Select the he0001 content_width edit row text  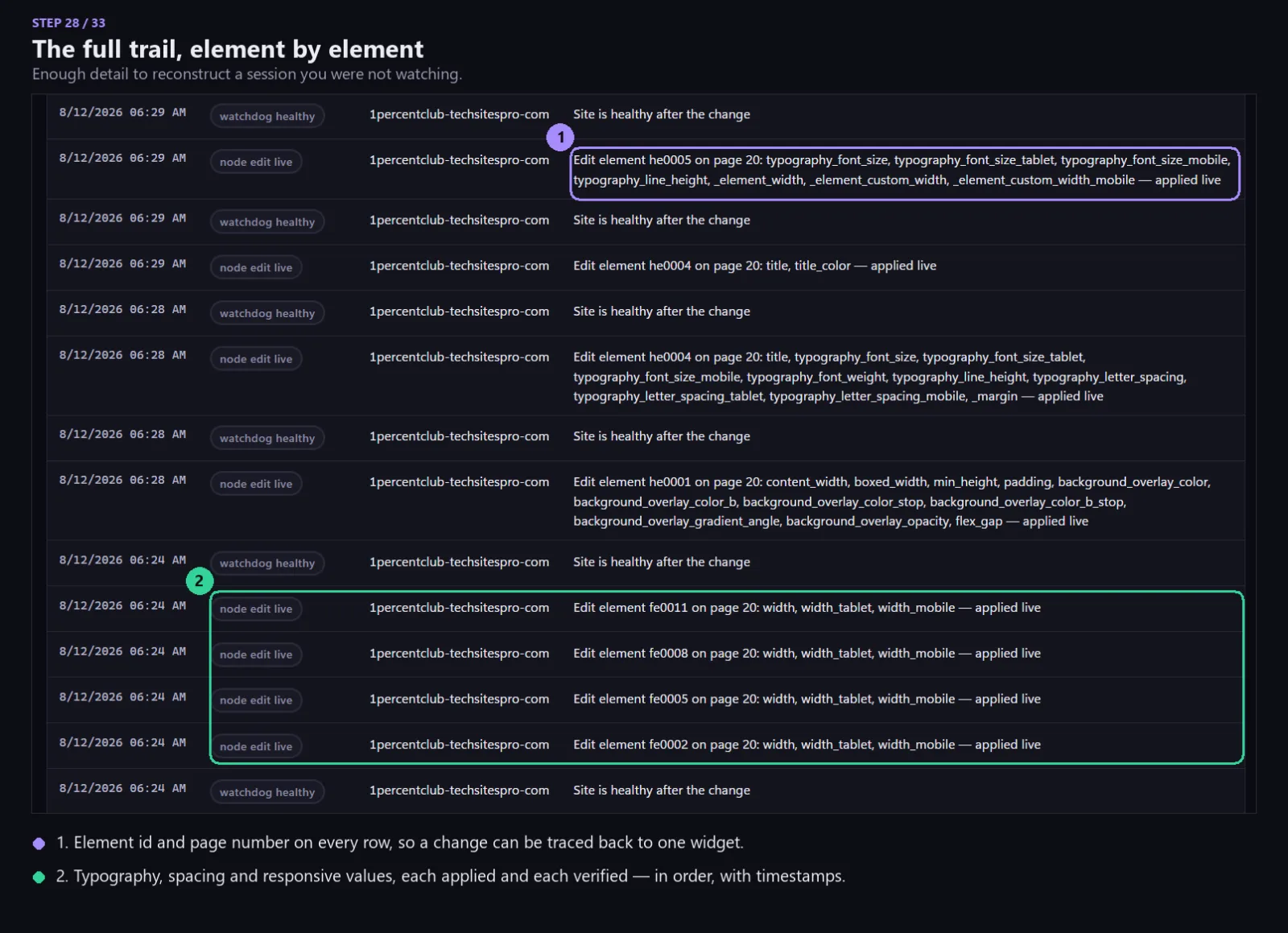point(892,502)
